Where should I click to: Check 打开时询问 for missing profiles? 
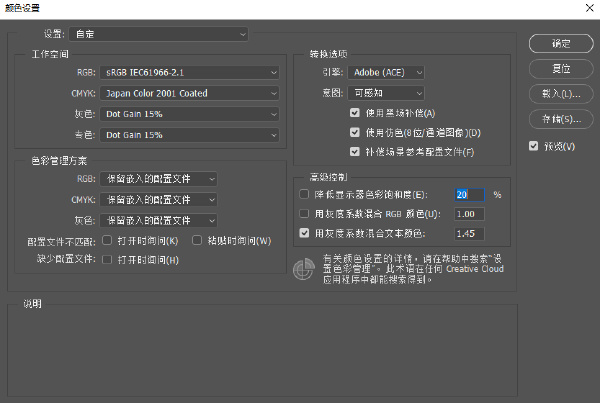coord(107,260)
